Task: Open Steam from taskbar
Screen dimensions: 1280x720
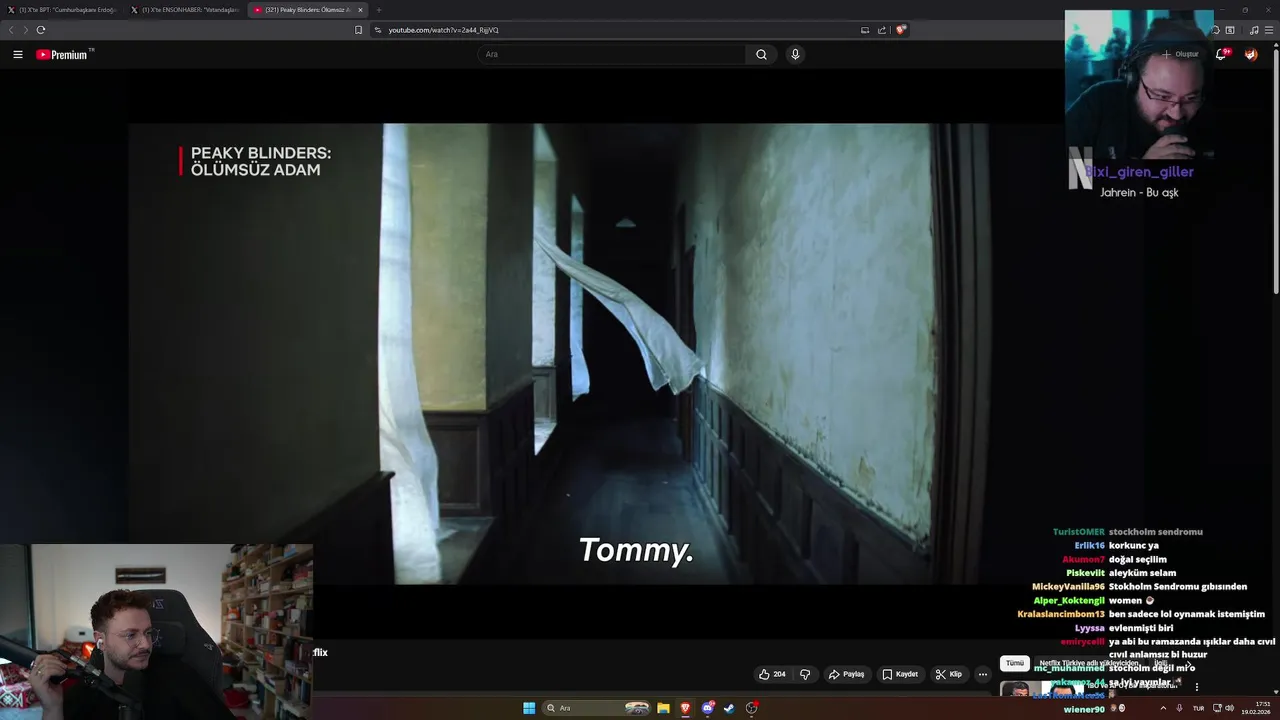Action: coord(729,708)
